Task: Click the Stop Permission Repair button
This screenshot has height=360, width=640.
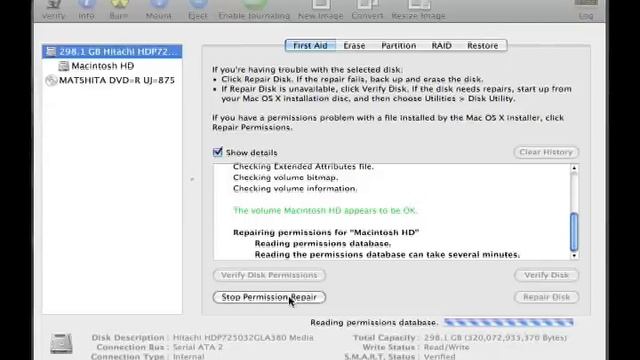Action: 269,297
